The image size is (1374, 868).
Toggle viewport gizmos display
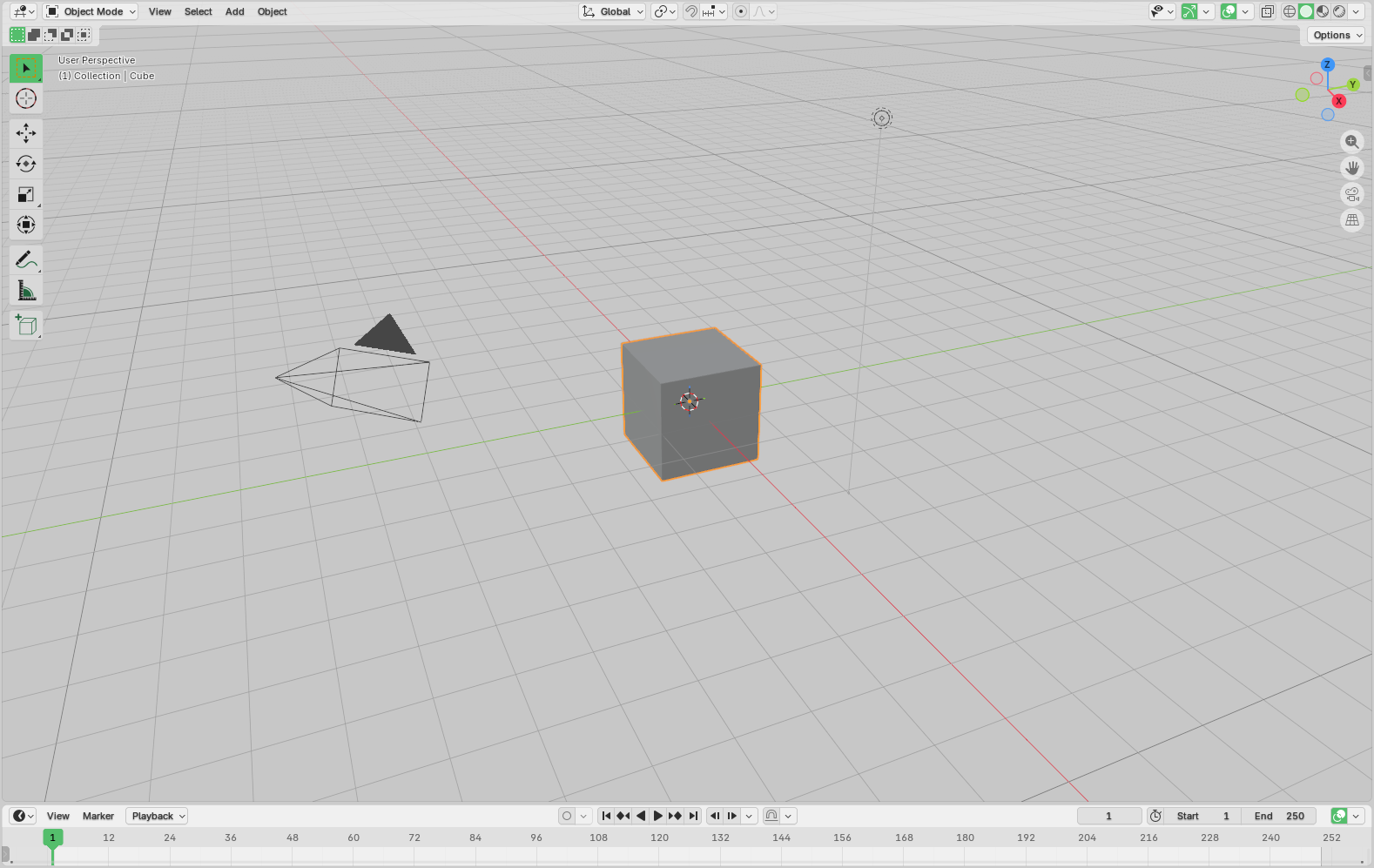pyautogui.click(x=1189, y=11)
